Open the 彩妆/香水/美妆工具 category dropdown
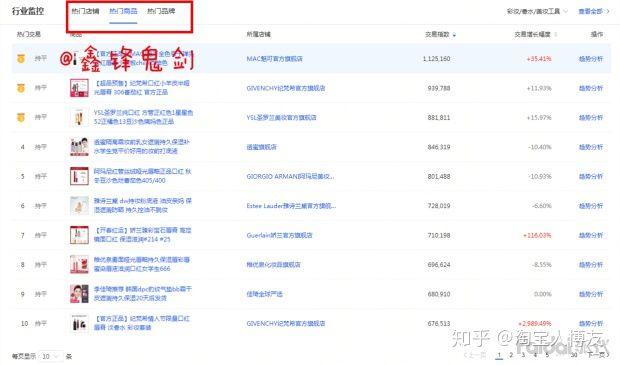The image size is (620, 365). click(537, 11)
